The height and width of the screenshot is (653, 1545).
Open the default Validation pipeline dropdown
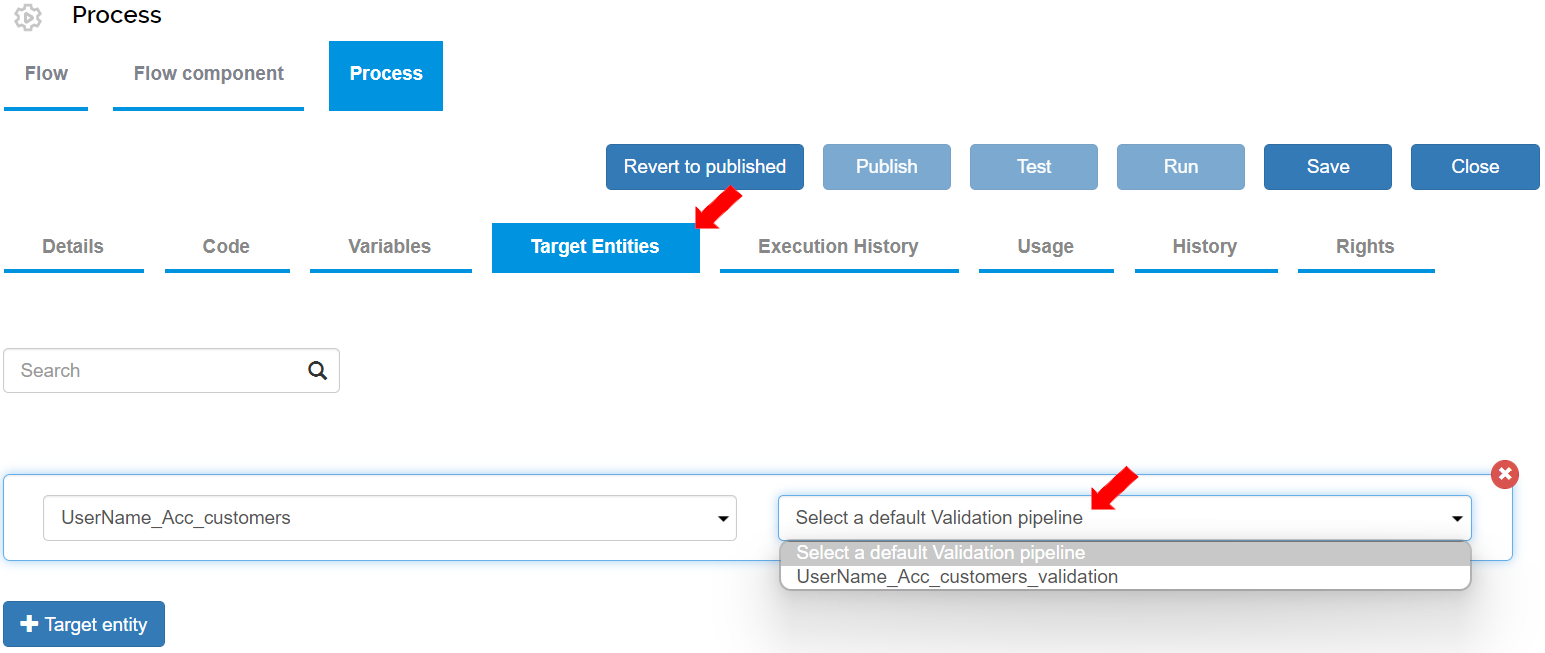point(1125,518)
